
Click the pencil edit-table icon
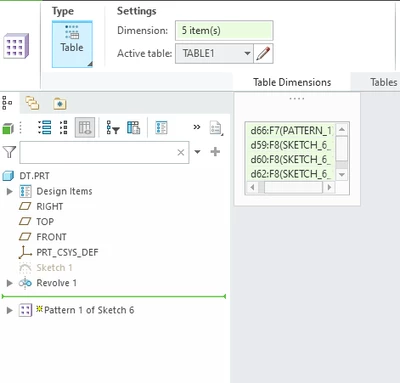[263, 53]
